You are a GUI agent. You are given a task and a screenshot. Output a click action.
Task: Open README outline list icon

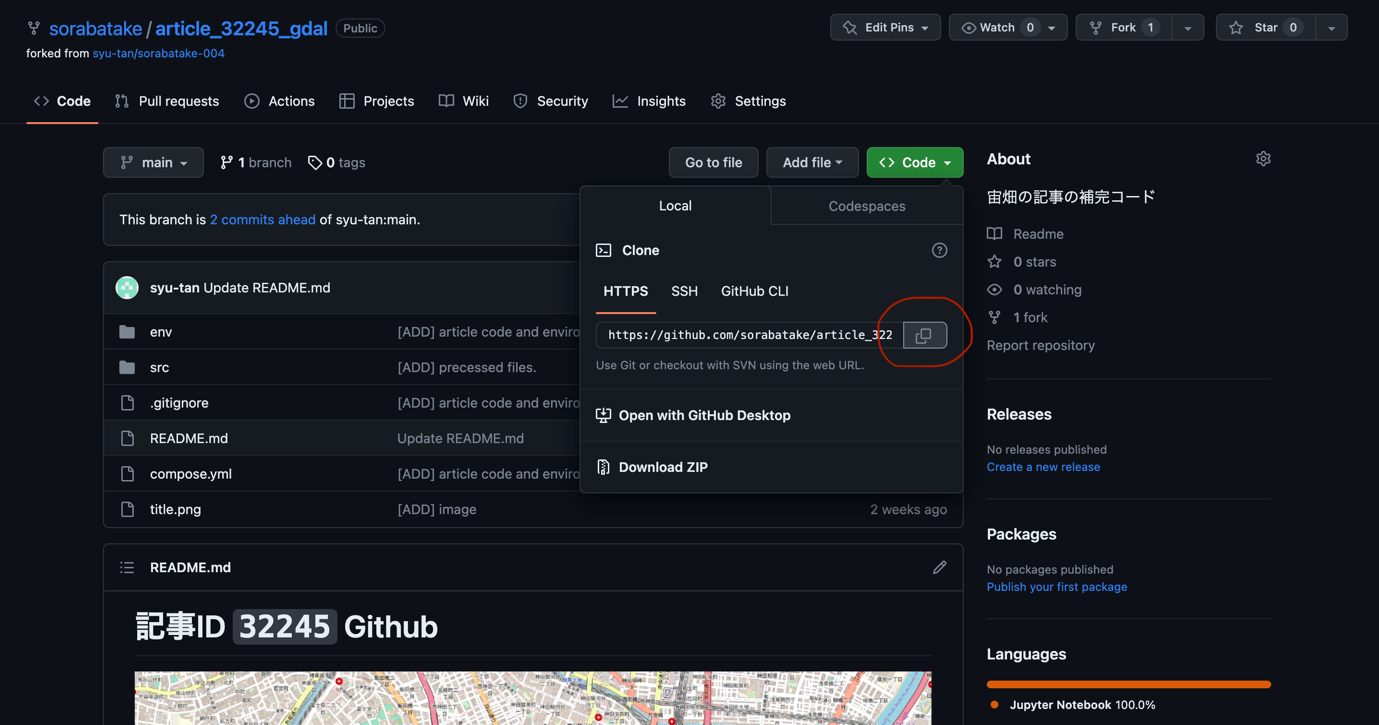coord(127,567)
